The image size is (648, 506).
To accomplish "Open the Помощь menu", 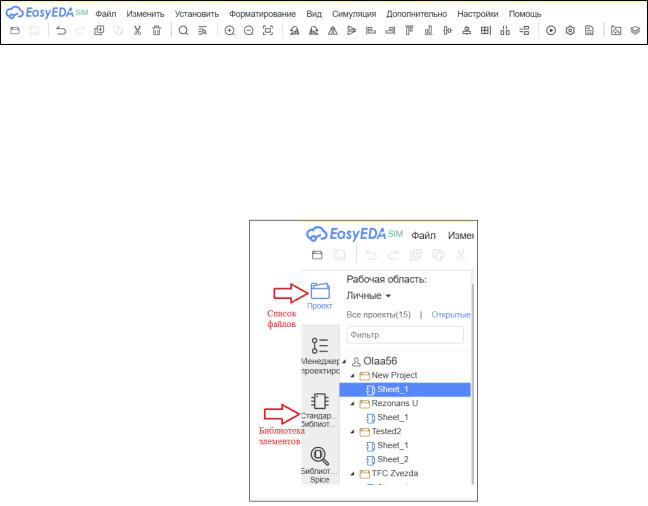I will tap(525, 14).
